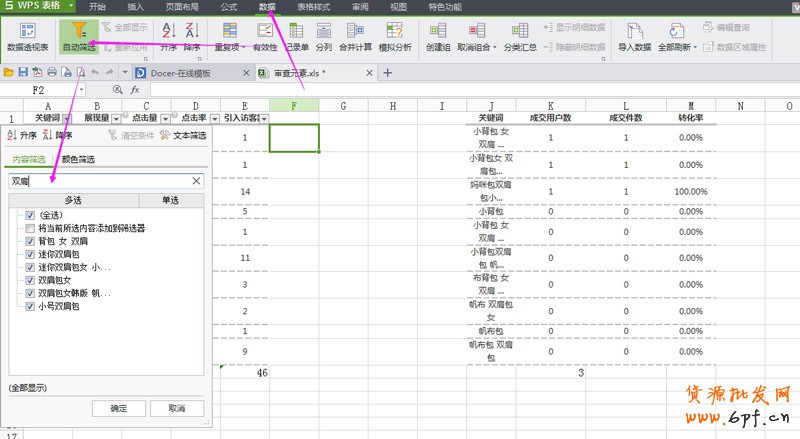Image resolution: width=800 pixels, height=439 pixels.
Task: Open the 数据透视表 pivot table tool
Action: pos(29,33)
